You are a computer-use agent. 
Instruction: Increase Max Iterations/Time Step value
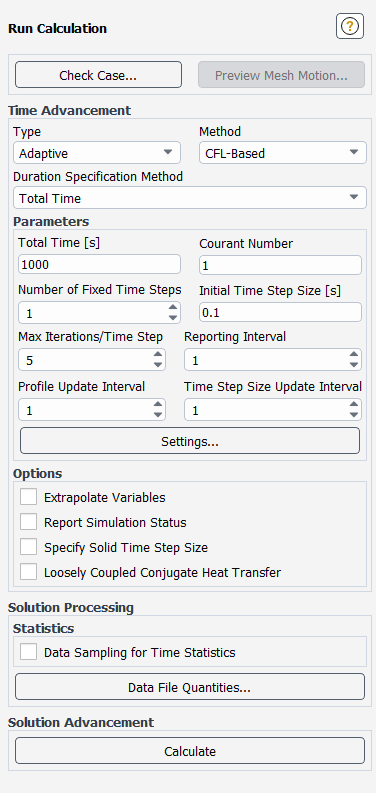[158, 355]
